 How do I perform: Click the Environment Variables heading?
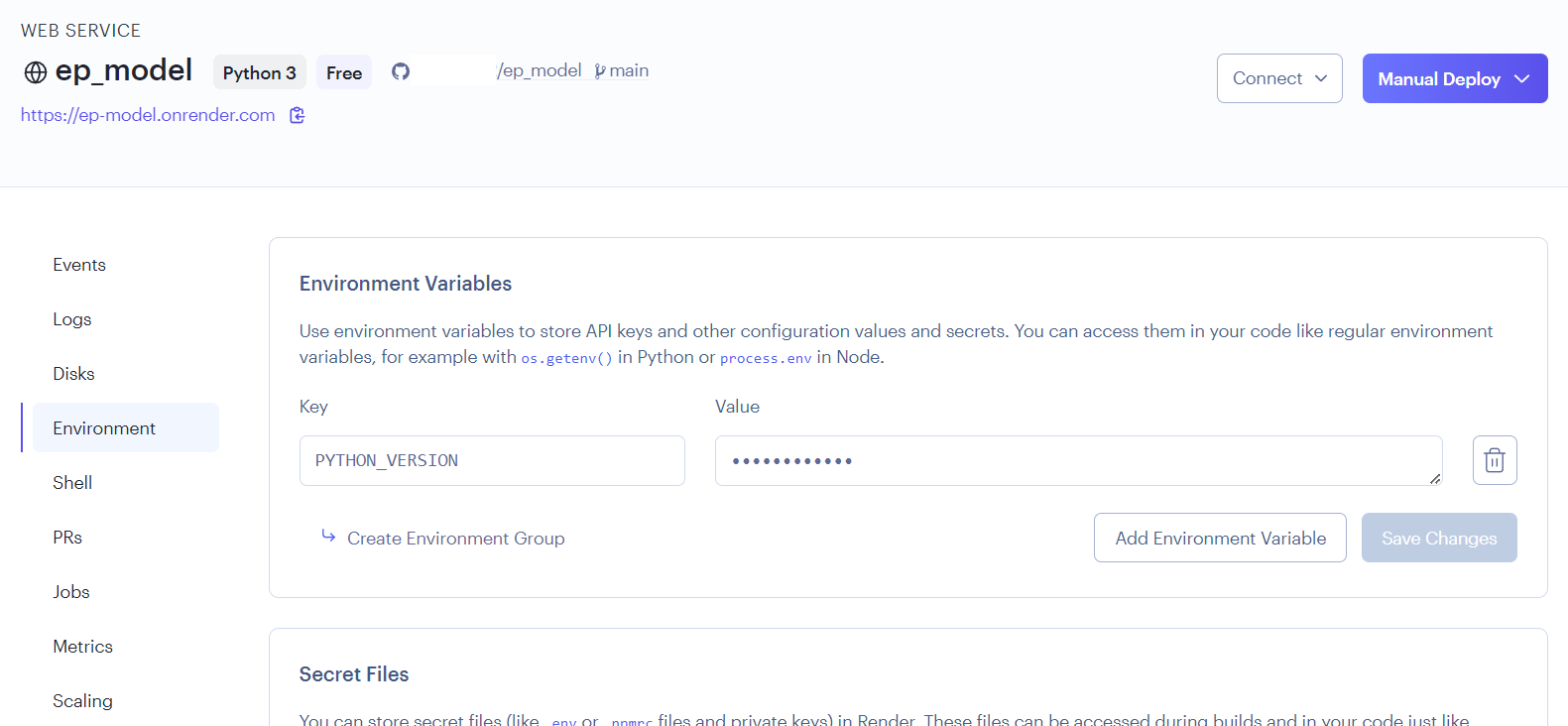[x=406, y=284]
